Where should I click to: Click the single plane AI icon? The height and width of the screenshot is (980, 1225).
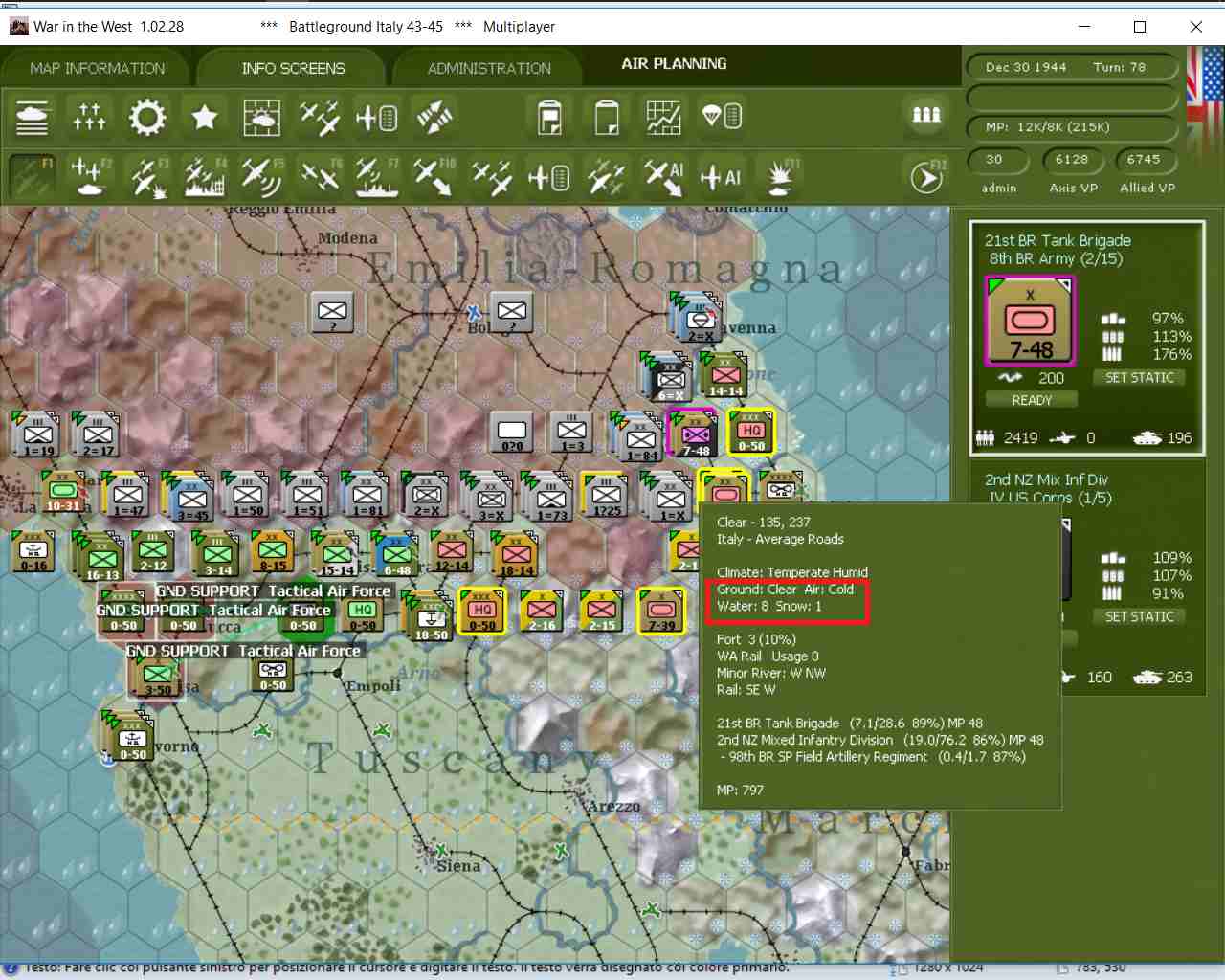click(x=721, y=176)
